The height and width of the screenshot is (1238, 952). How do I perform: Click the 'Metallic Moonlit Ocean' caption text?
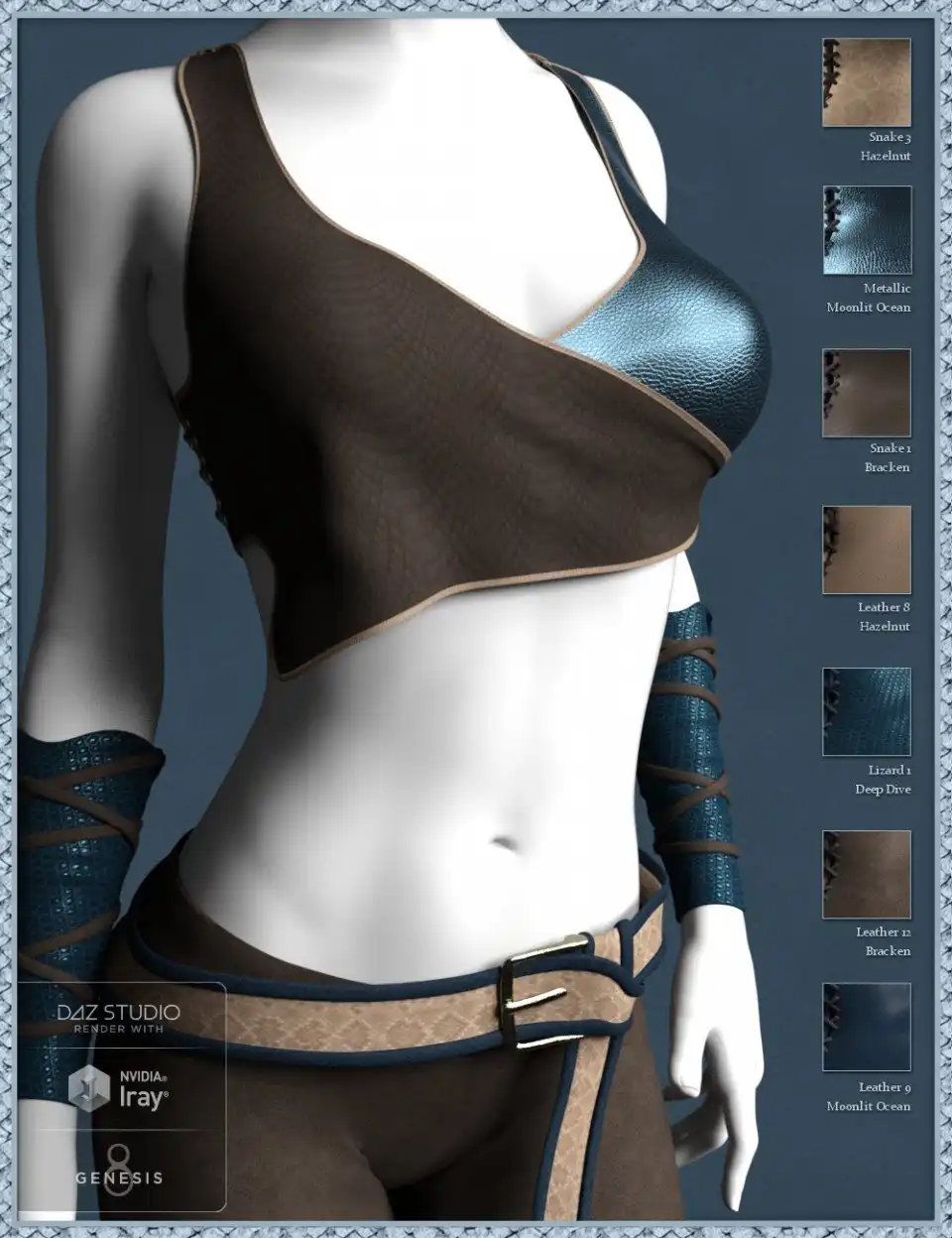pyautogui.click(x=869, y=298)
